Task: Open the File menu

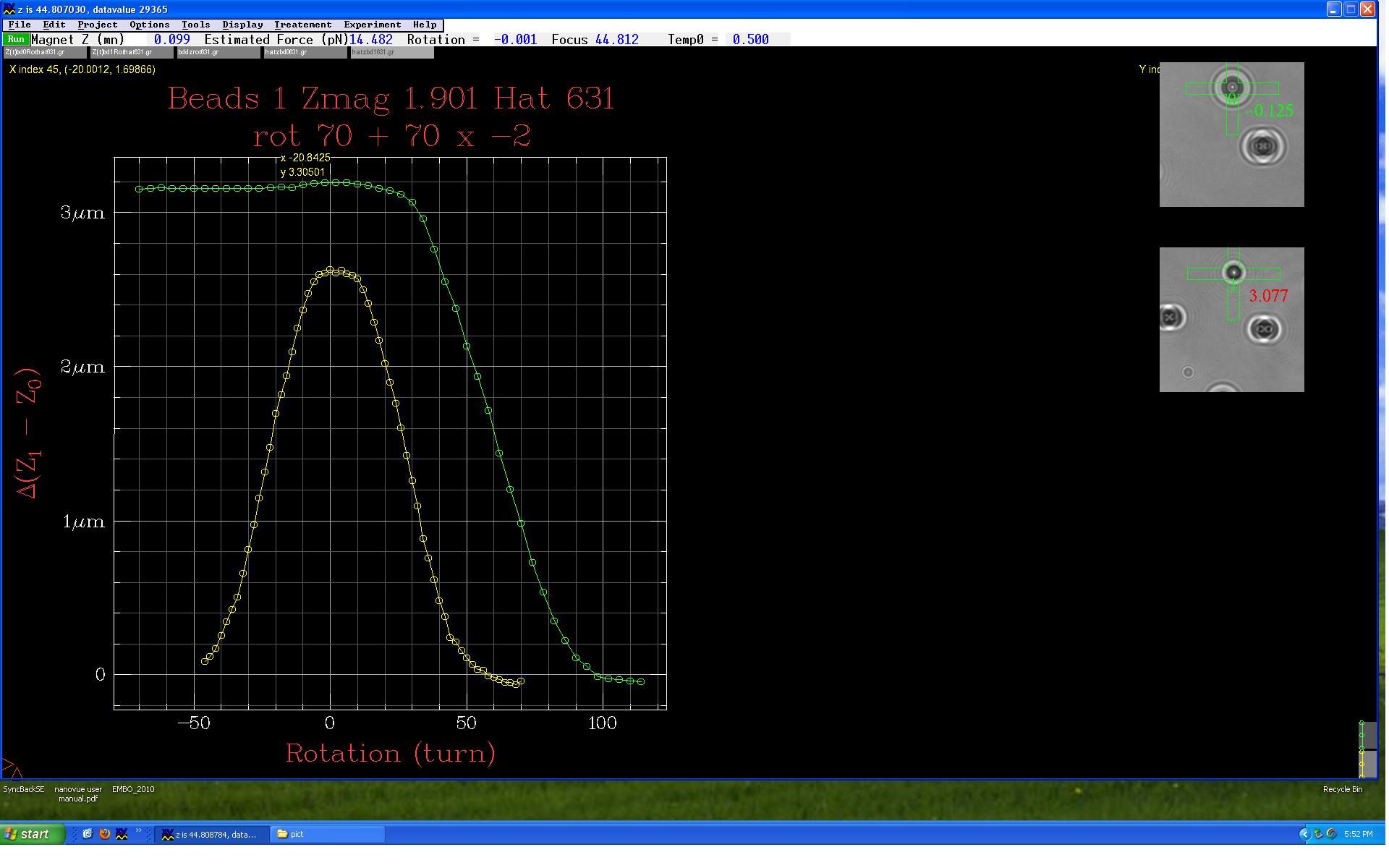Action: tap(20, 25)
